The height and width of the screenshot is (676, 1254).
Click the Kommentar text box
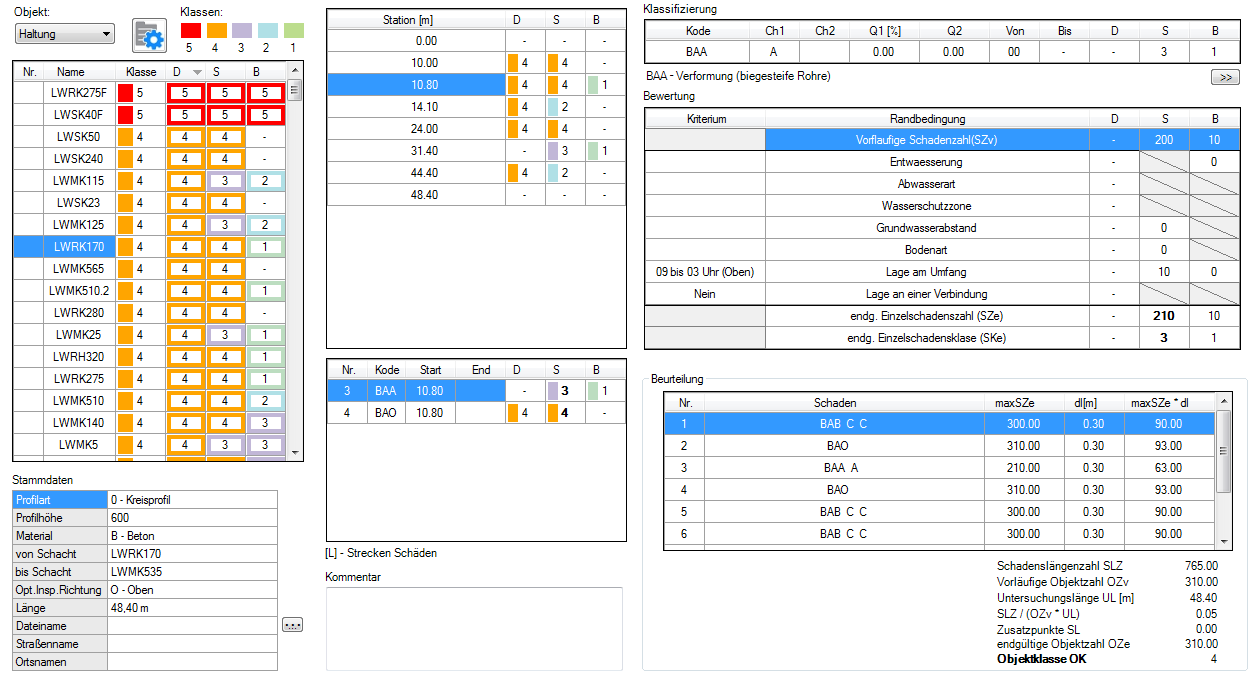474,627
